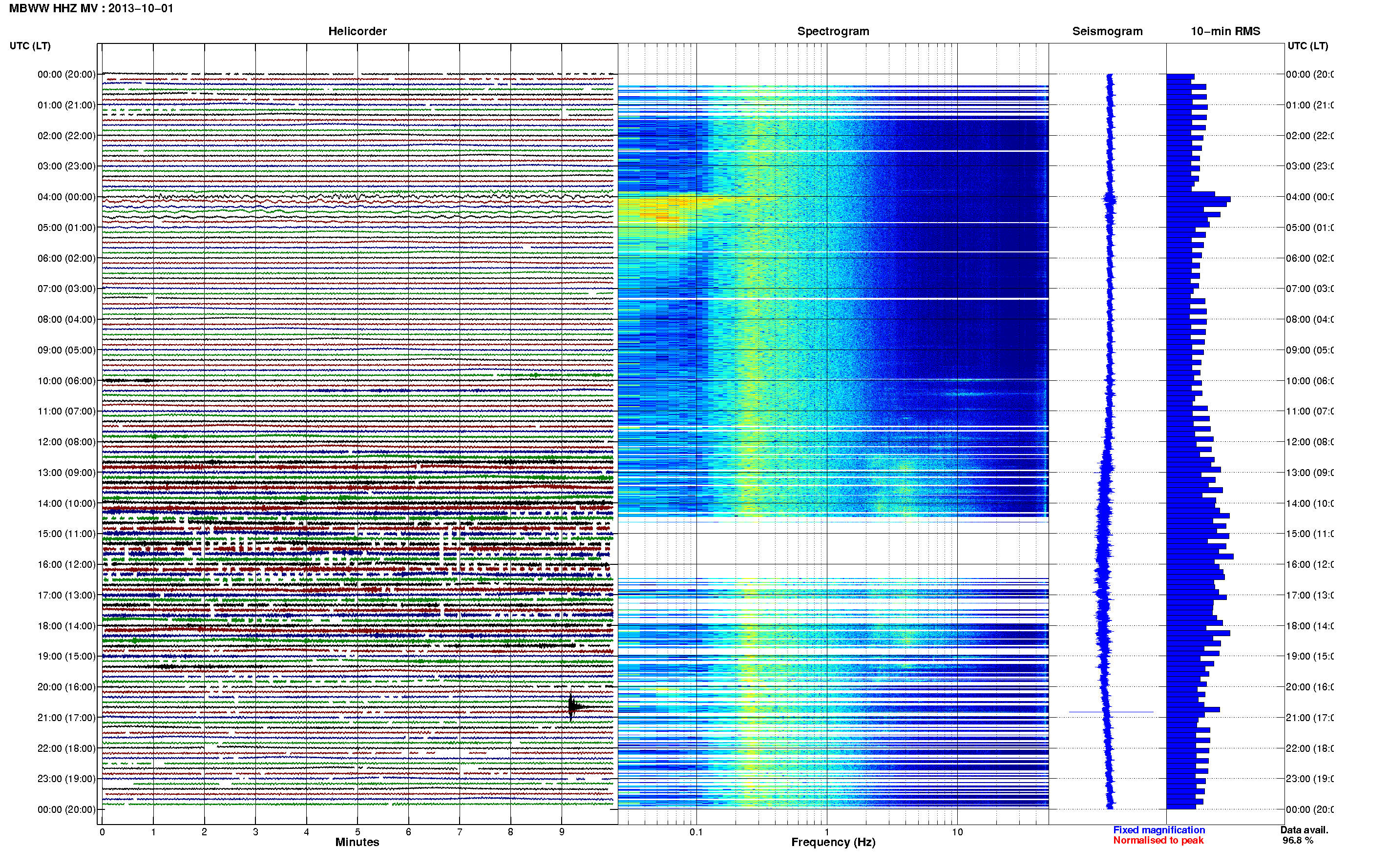Click the '0.1' frequency axis tick
Screen dimensions: 1389x868
pos(696,832)
